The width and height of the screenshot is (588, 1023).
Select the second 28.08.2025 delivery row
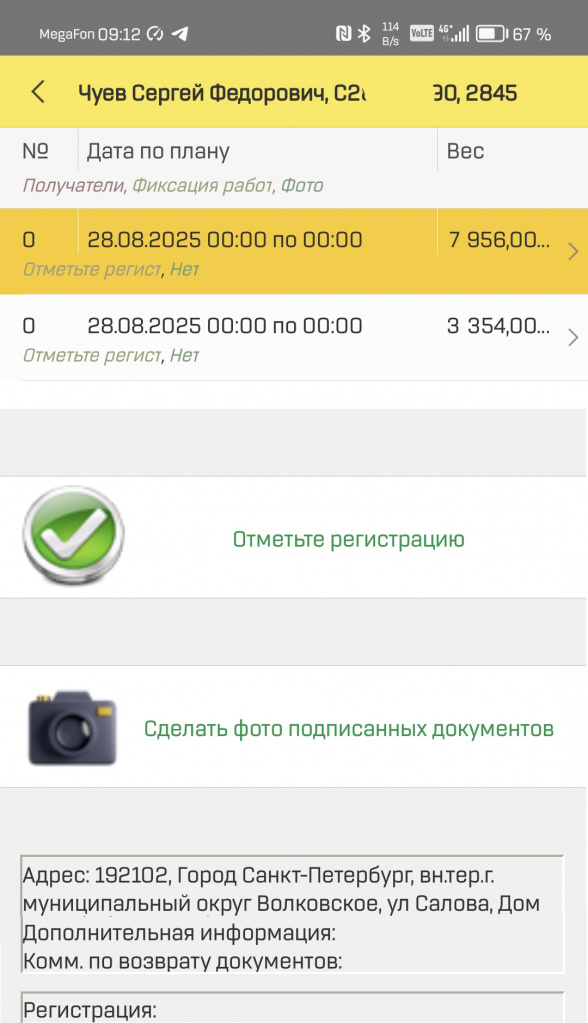294,337
